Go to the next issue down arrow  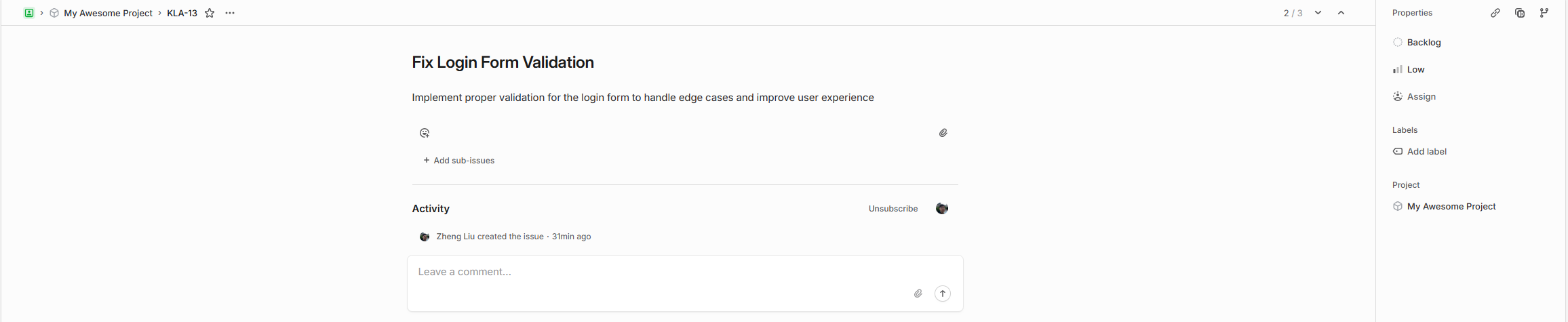click(x=1318, y=13)
